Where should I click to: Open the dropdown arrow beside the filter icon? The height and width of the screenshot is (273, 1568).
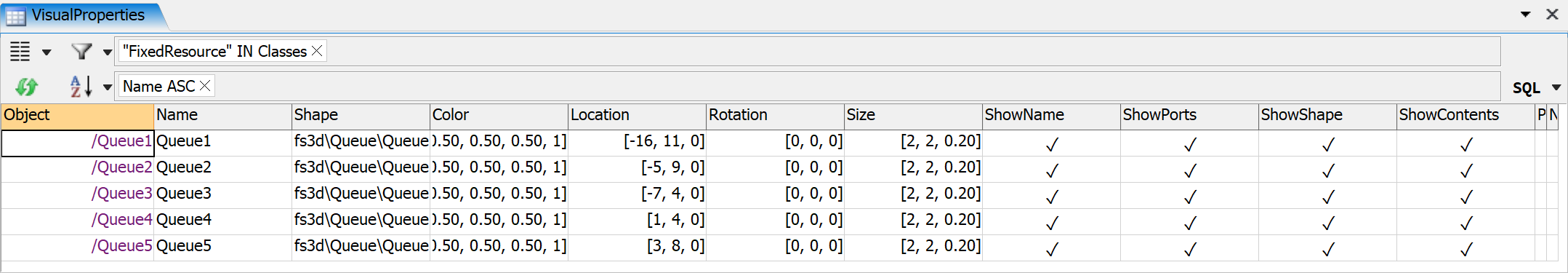coord(108,52)
